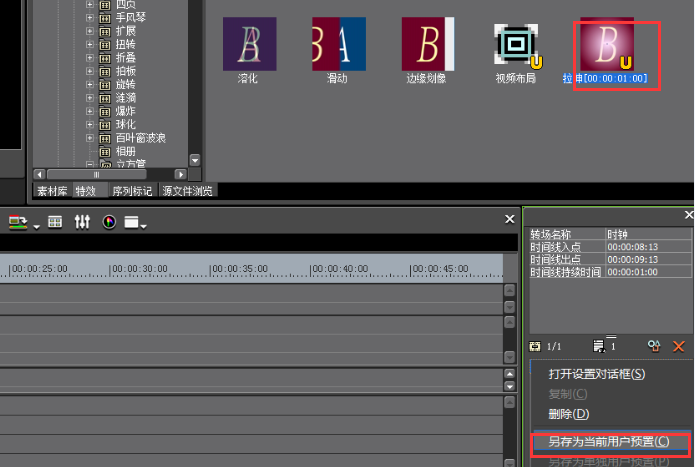Expand the 涟漪 folder plus sign

(90, 97)
